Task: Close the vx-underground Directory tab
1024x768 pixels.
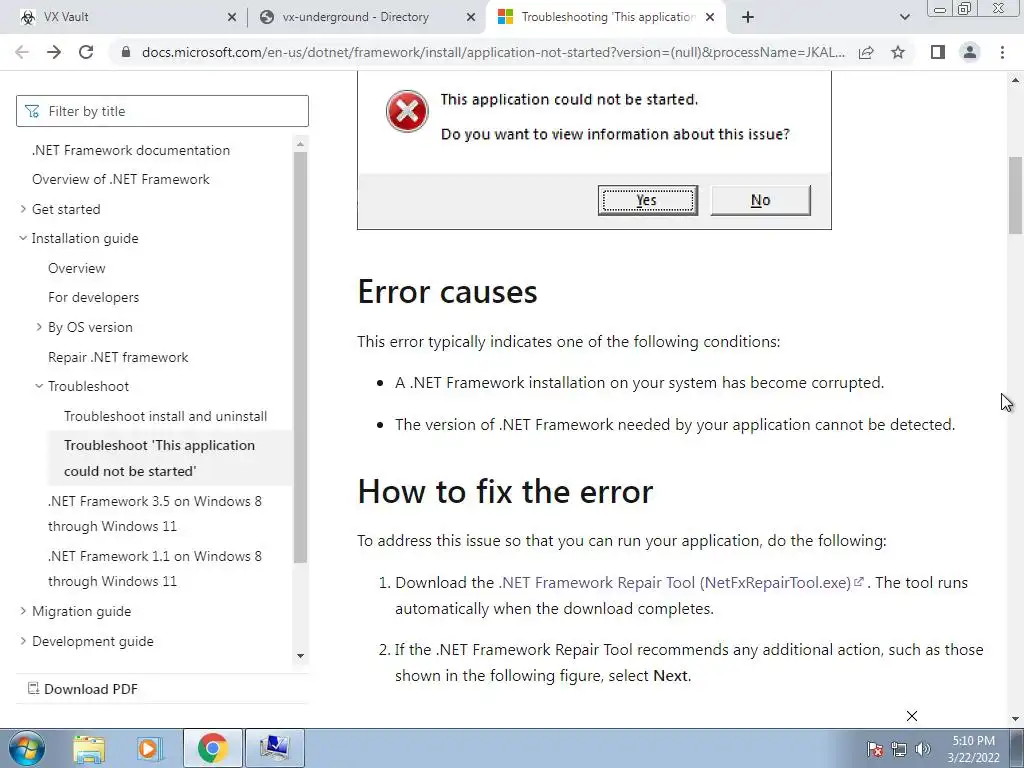Action: (x=471, y=18)
